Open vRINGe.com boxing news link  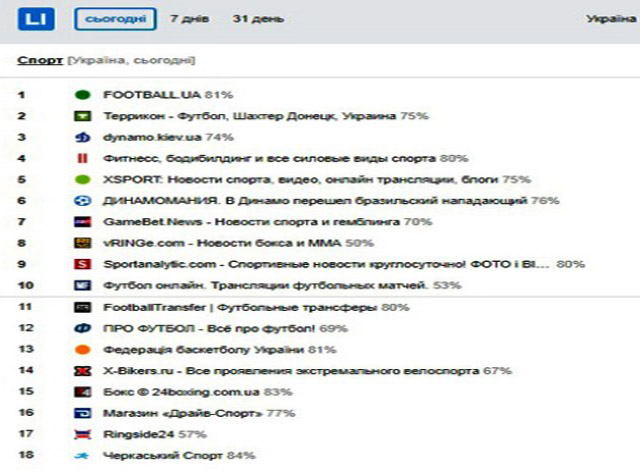222,243
